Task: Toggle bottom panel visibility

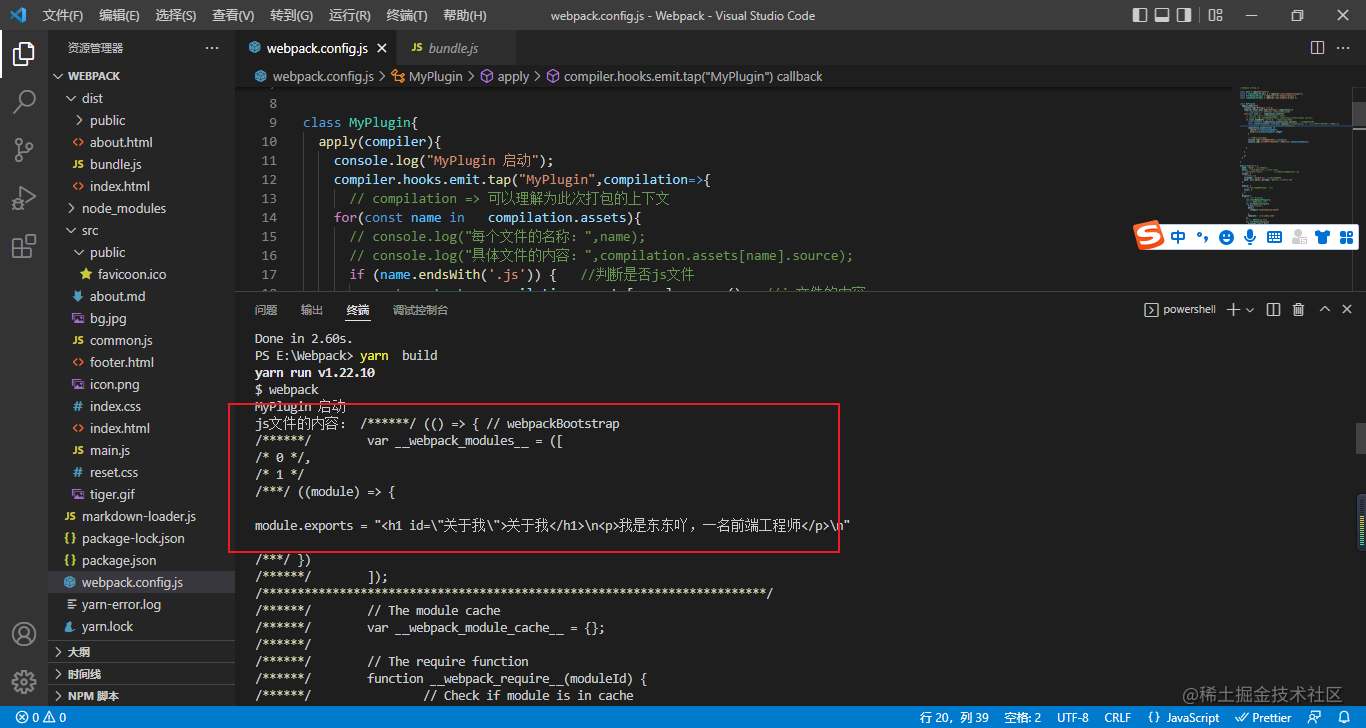Action: (1162, 15)
